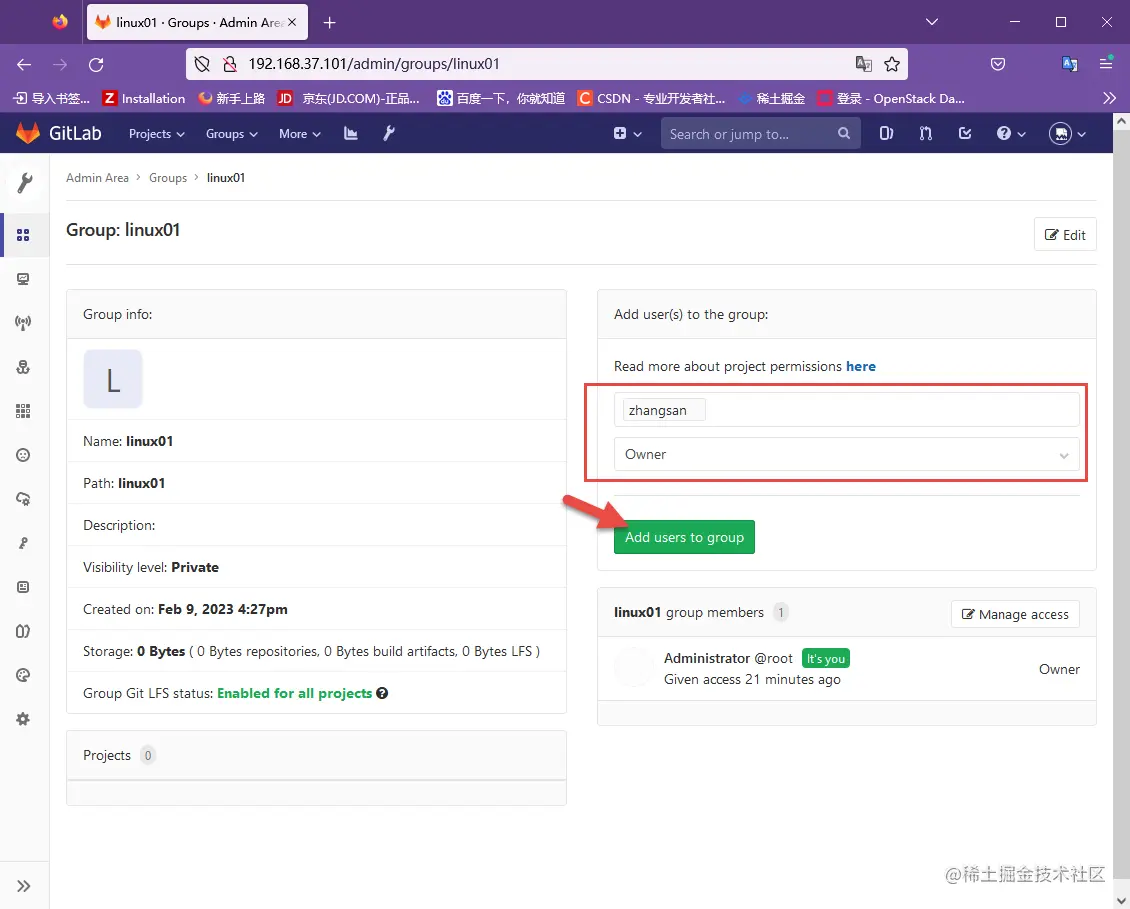Click the translation extension toolbar icon

1069,64
